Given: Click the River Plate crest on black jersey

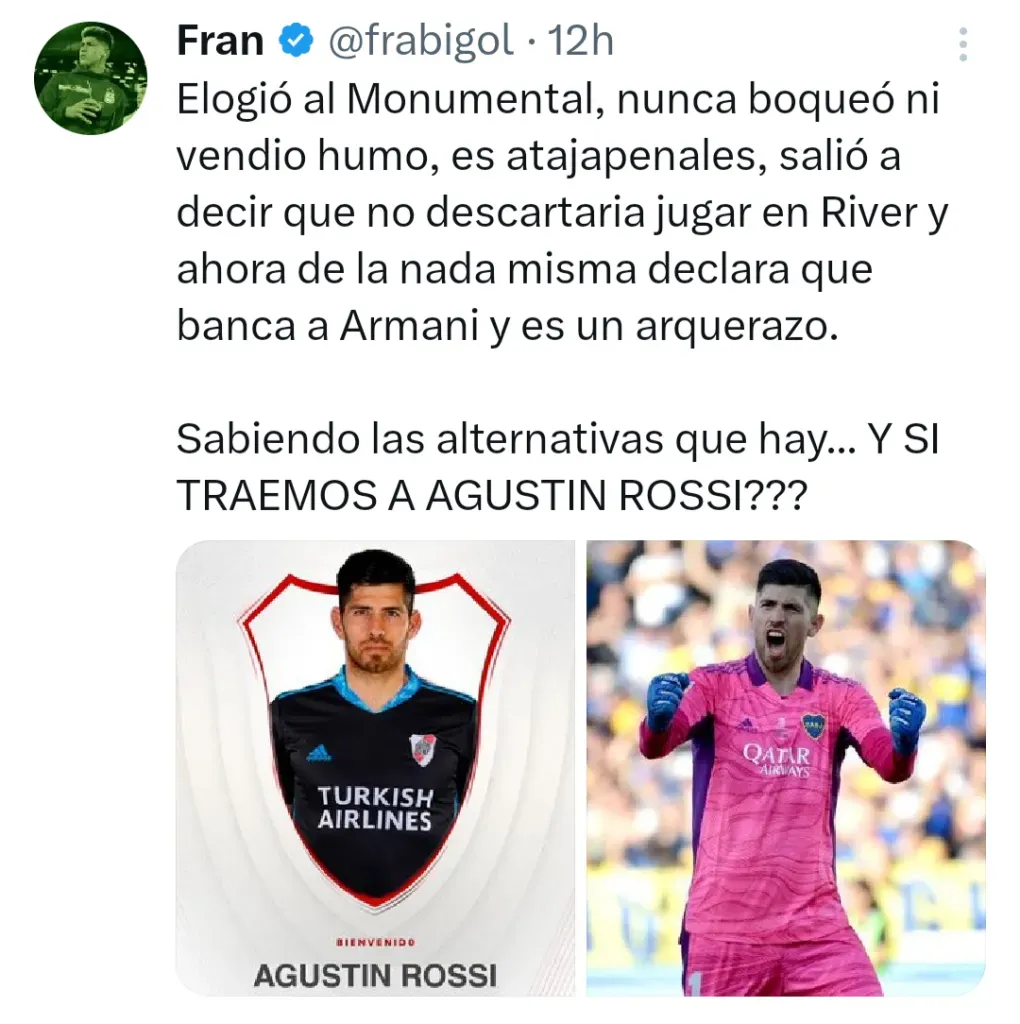Looking at the screenshot, I should pyautogui.click(x=422, y=750).
